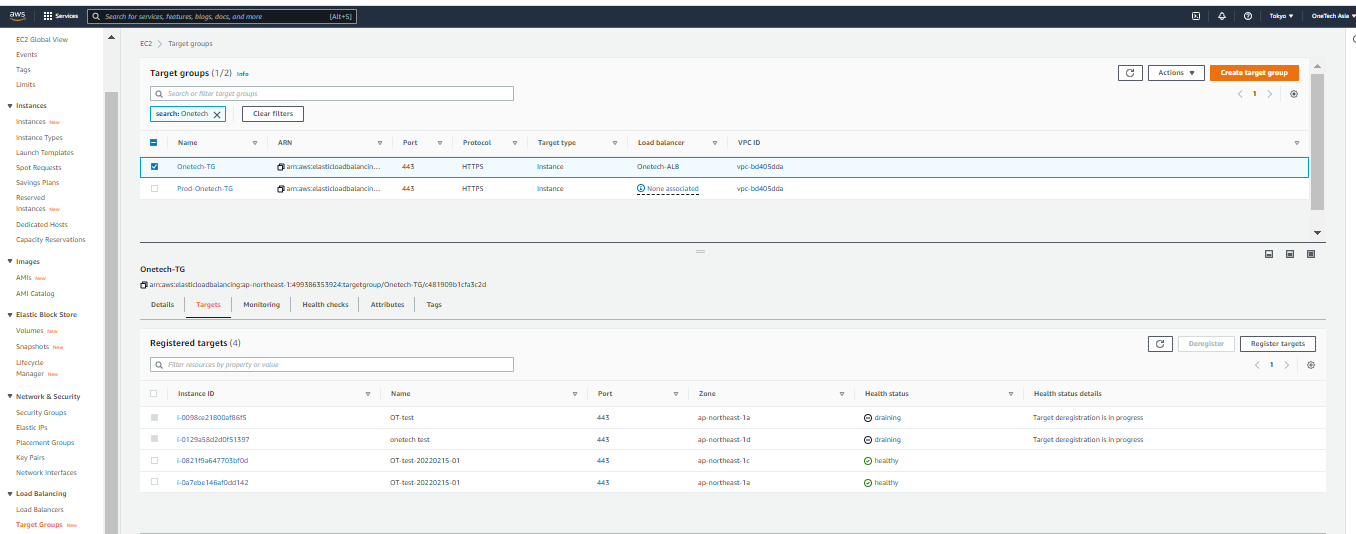Open the Tokyo region selector
Screen dimensions: 1356x534
click(x=1281, y=16)
